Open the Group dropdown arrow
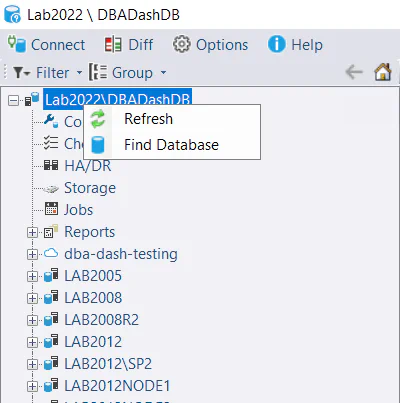Viewport: 400px width, 403px height. tap(163, 72)
